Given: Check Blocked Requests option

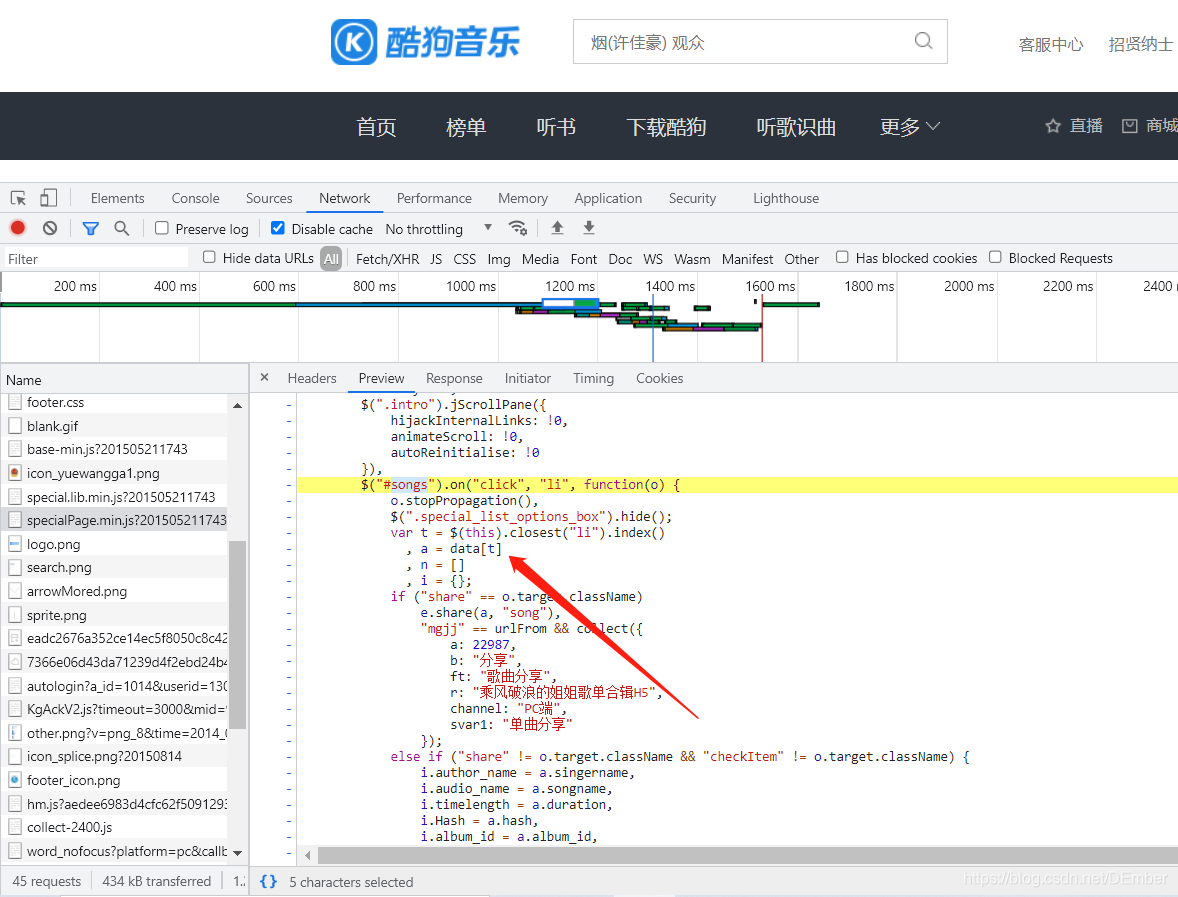Looking at the screenshot, I should 995,257.
